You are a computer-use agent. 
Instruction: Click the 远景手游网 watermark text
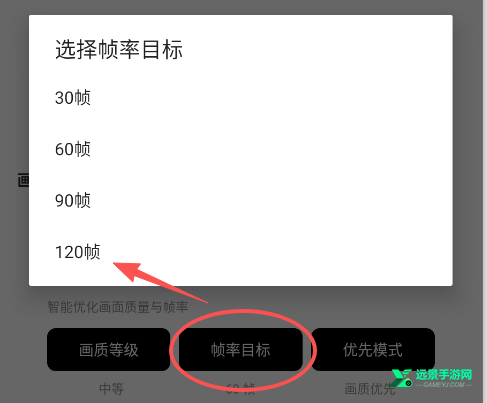(x=444, y=375)
